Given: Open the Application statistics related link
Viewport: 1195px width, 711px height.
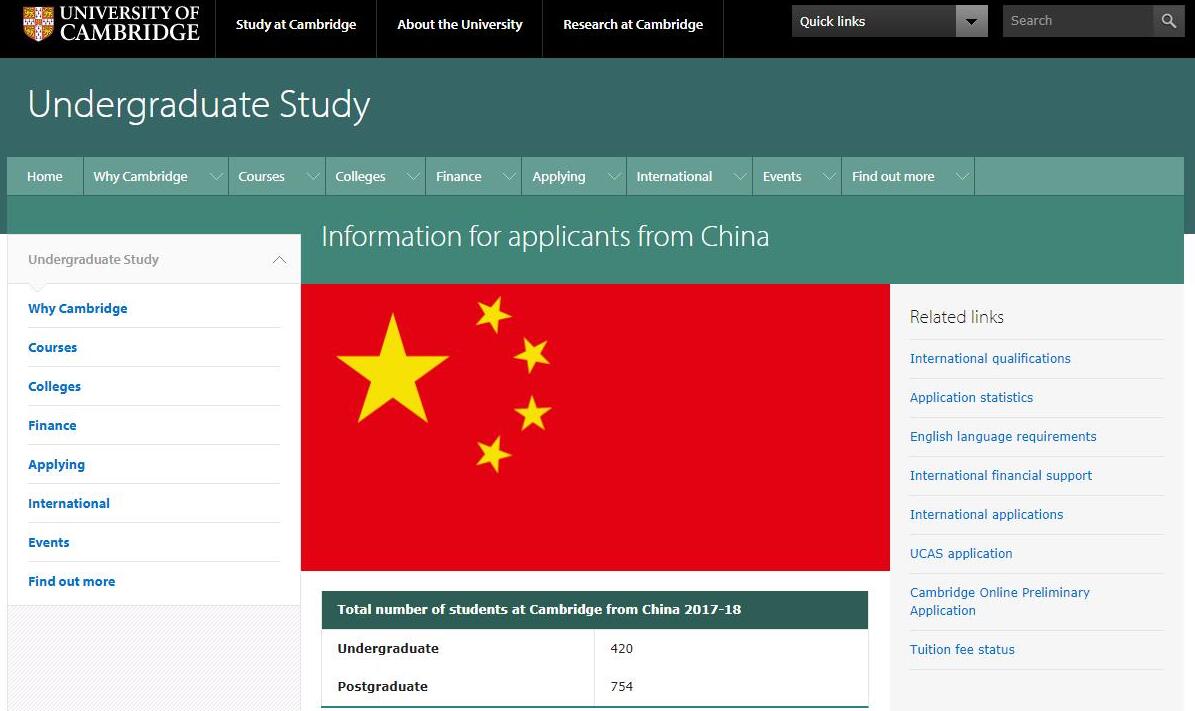Looking at the screenshot, I should tap(971, 397).
